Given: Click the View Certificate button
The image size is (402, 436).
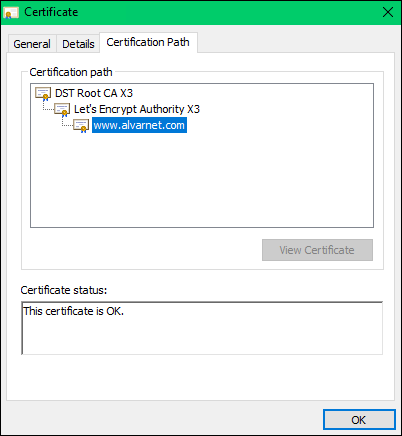Looking at the screenshot, I should click(317, 250).
